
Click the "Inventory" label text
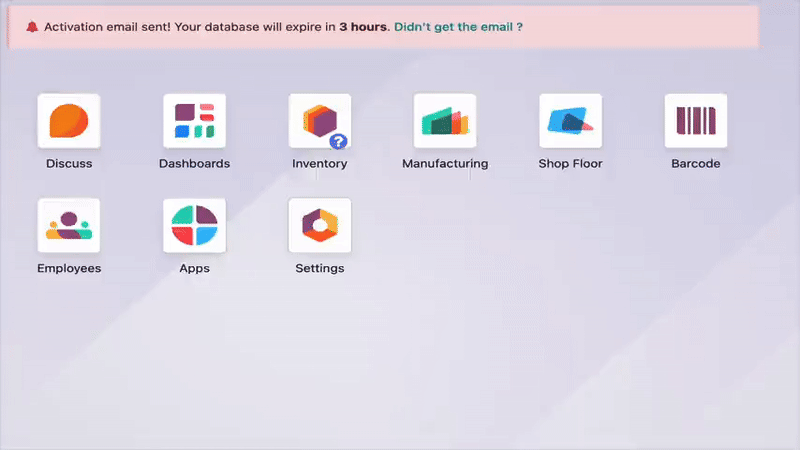(319, 164)
